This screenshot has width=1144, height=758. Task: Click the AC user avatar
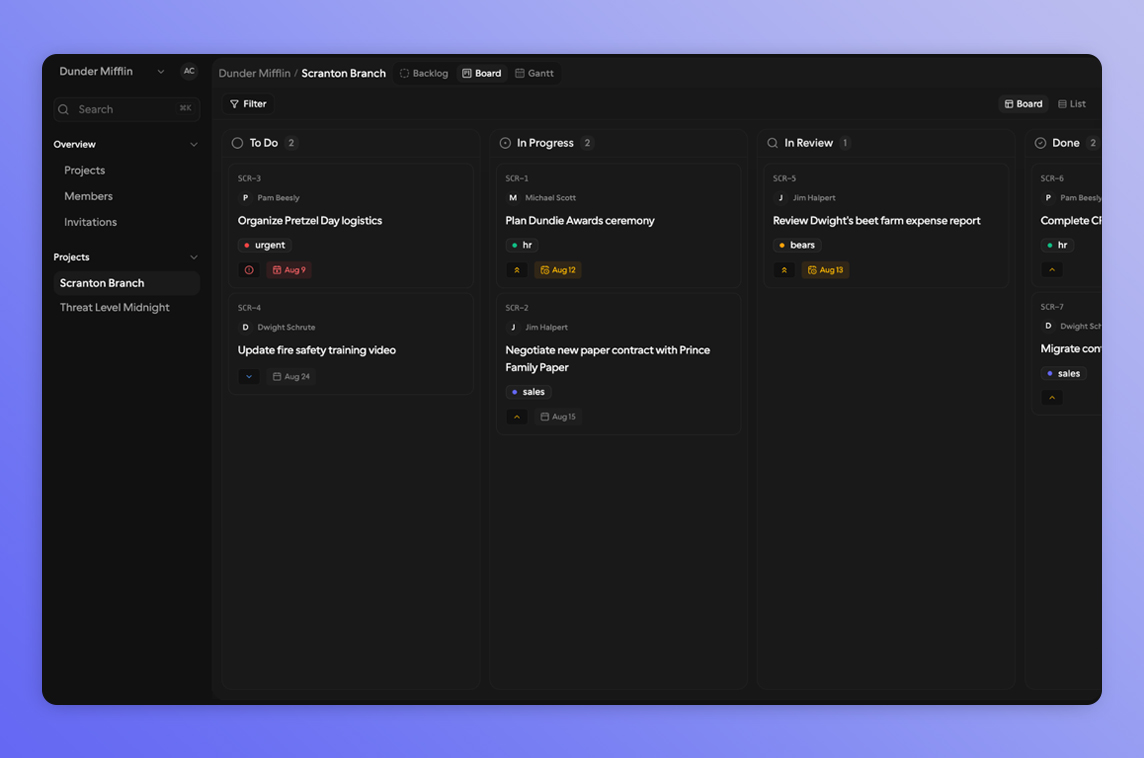[189, 71]
